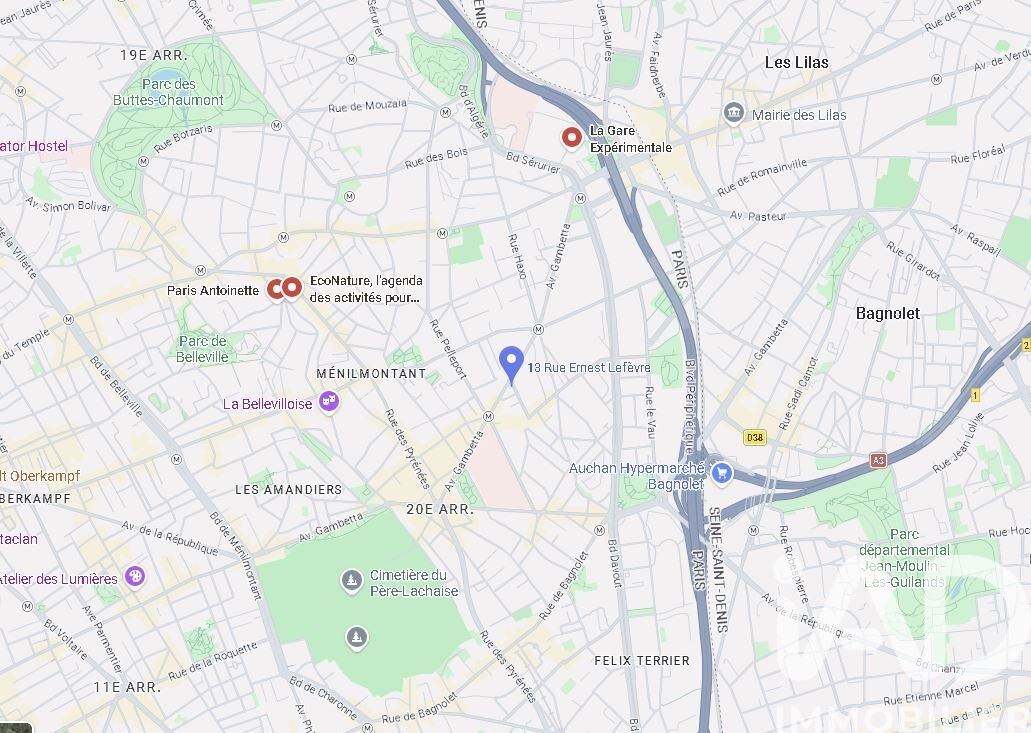The height and width of the screenshot is (733, 1031).
Task: Open 13 Rue Ernest Lefèvre address label
Action: (x=589, y=367)
